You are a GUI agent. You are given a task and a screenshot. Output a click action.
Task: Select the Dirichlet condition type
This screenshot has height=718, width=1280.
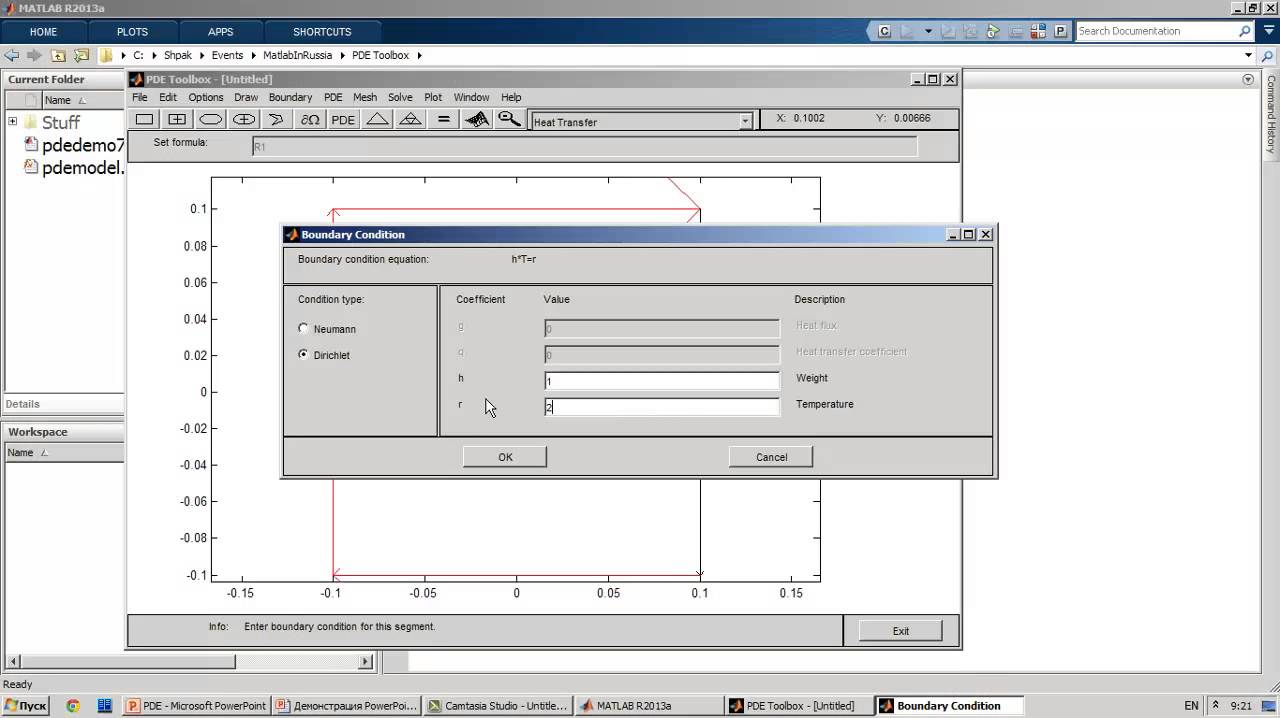tap(304, 355)
